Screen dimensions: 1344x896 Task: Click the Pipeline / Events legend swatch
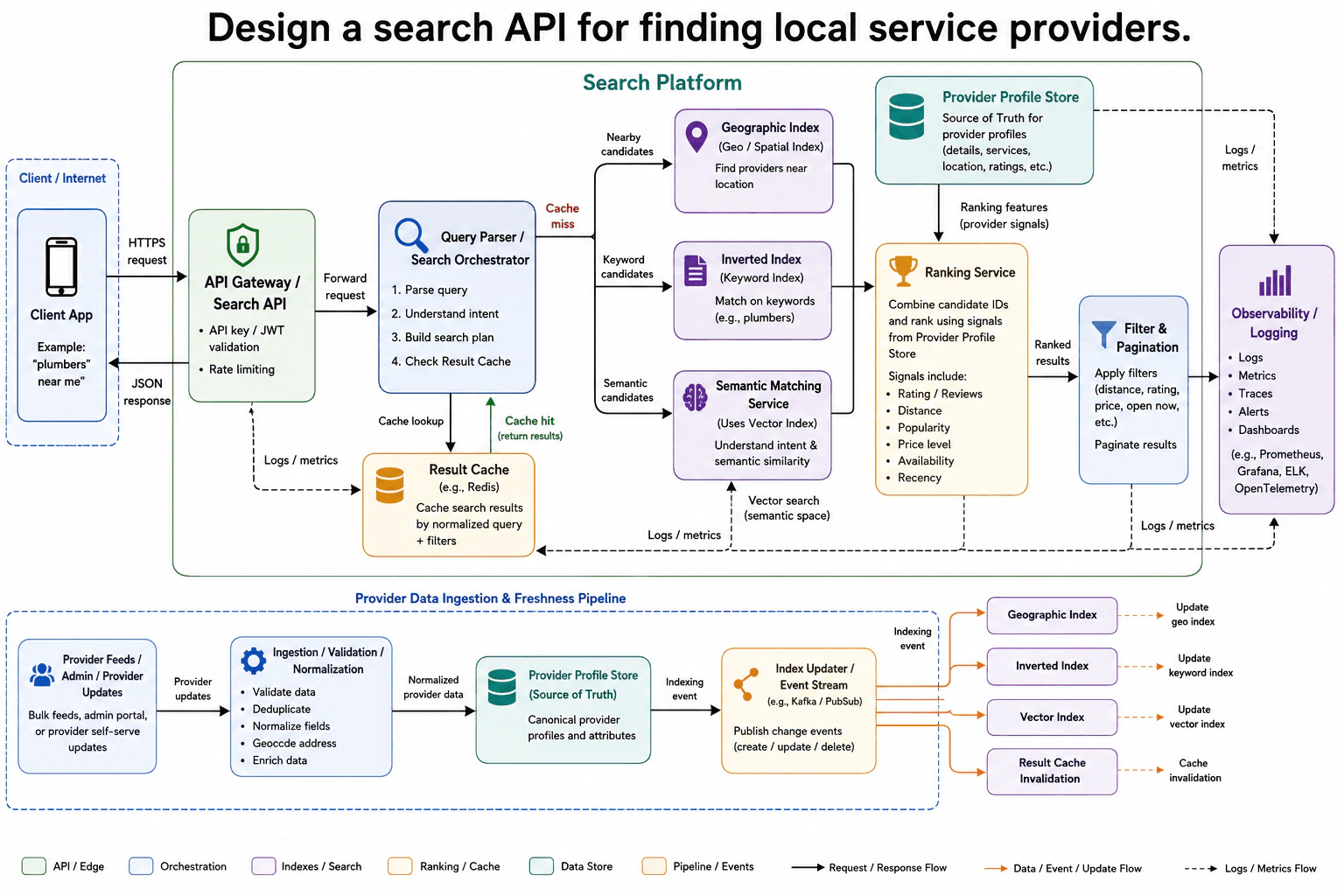coord(654,866)
